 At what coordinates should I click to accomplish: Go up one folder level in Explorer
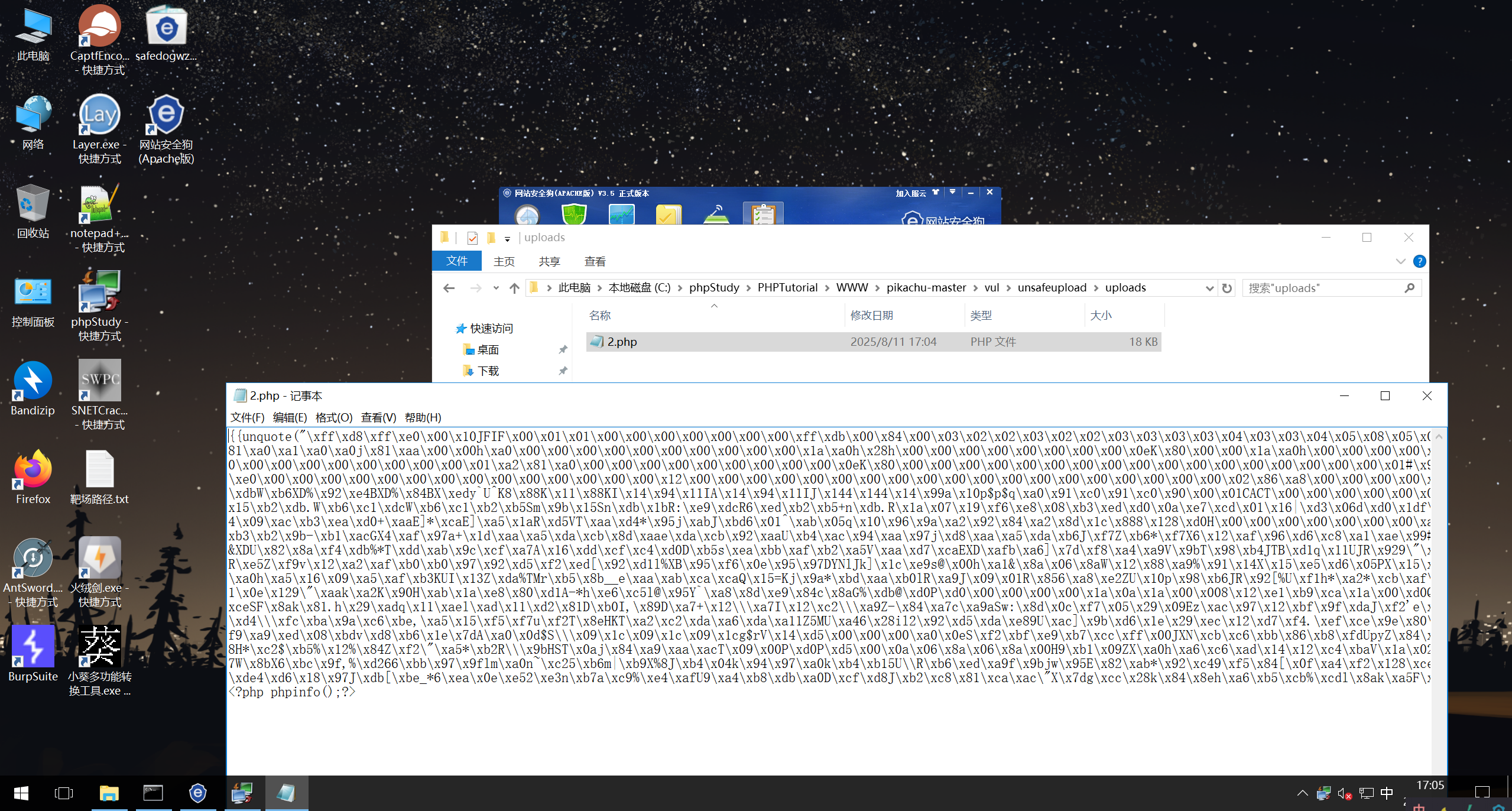(514, 288)
